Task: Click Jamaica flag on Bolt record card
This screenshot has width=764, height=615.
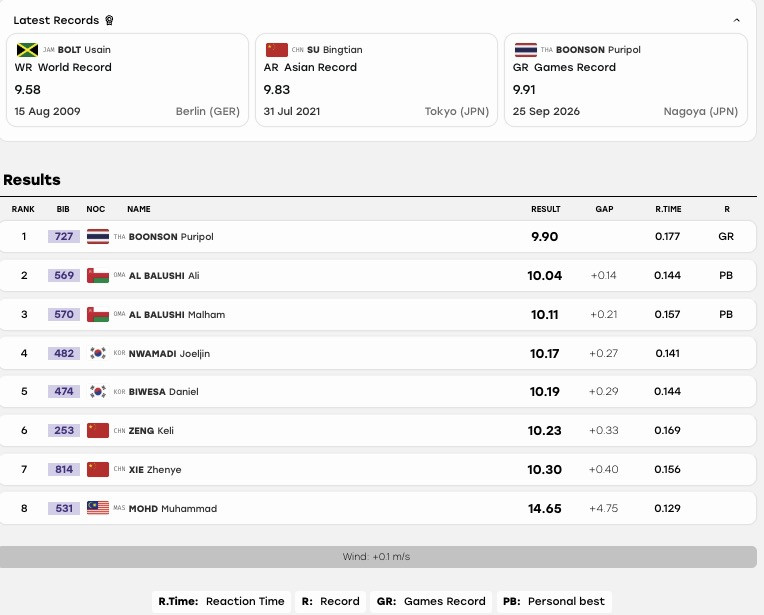Action: tap(27, 50)
